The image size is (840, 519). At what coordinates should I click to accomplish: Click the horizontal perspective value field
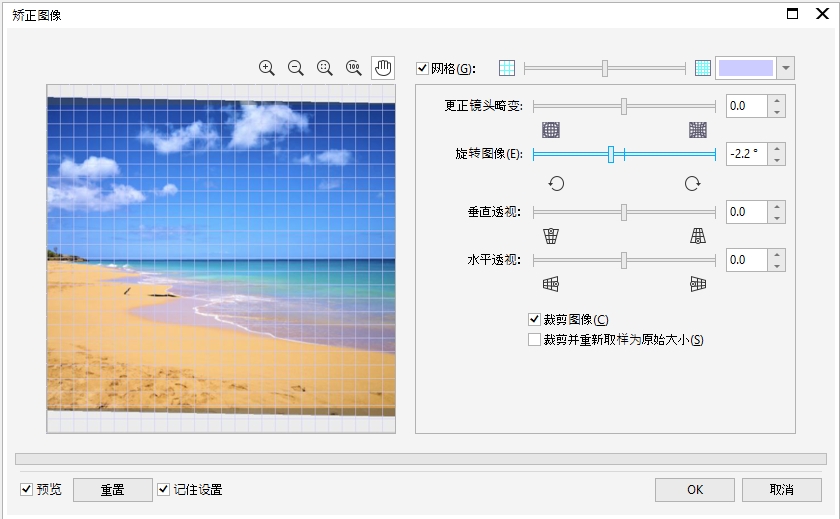746,260
